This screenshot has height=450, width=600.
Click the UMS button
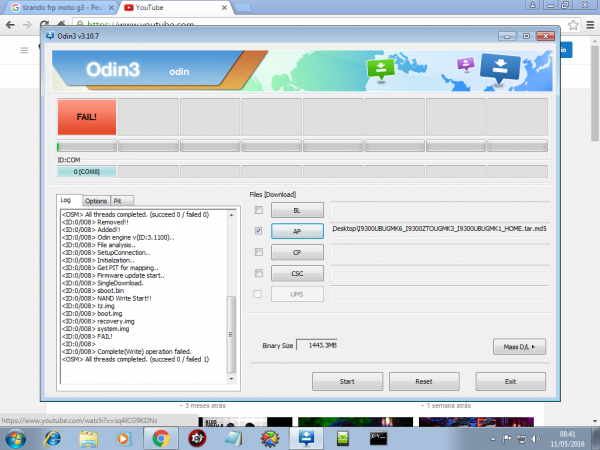pos(297,294)
